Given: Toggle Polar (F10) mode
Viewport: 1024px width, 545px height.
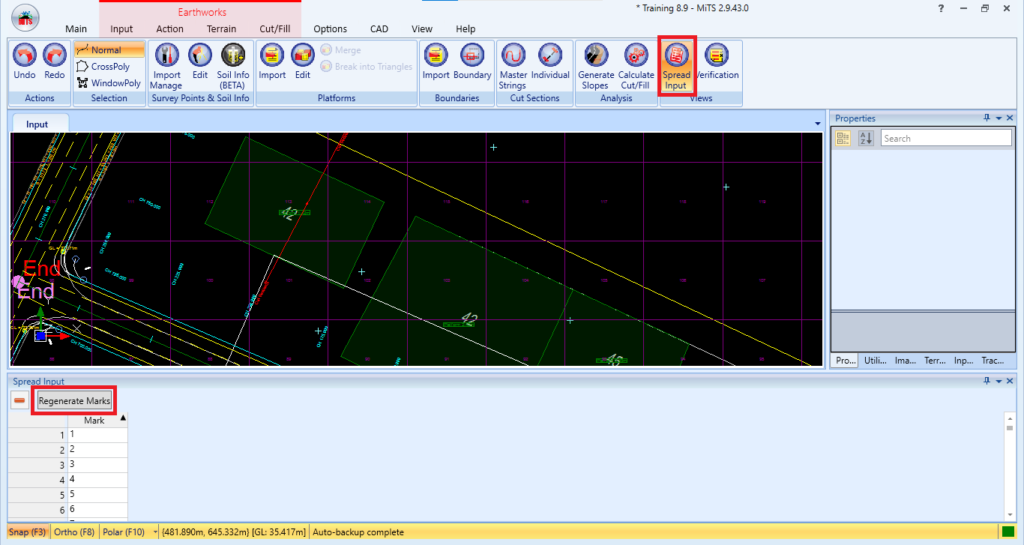Looking at the screenshot, I should pos(123,532).
